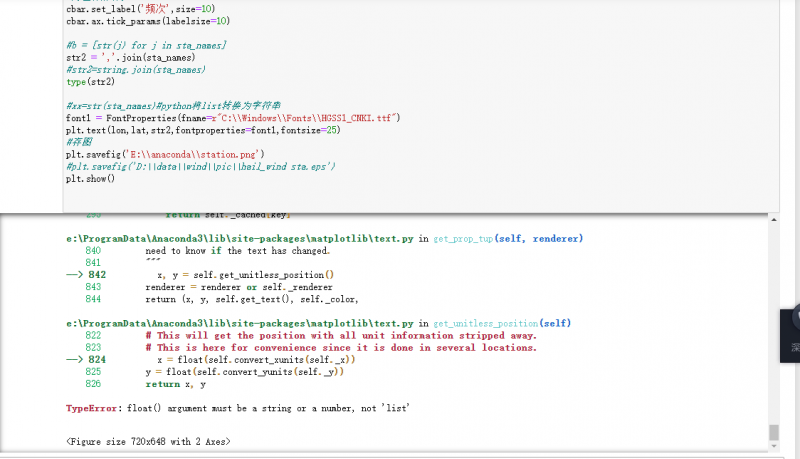The width and height of the screenshot is (800, 459).
Task: Click the output scrollbar track above the thumb
Action: [x=773, y=320]
